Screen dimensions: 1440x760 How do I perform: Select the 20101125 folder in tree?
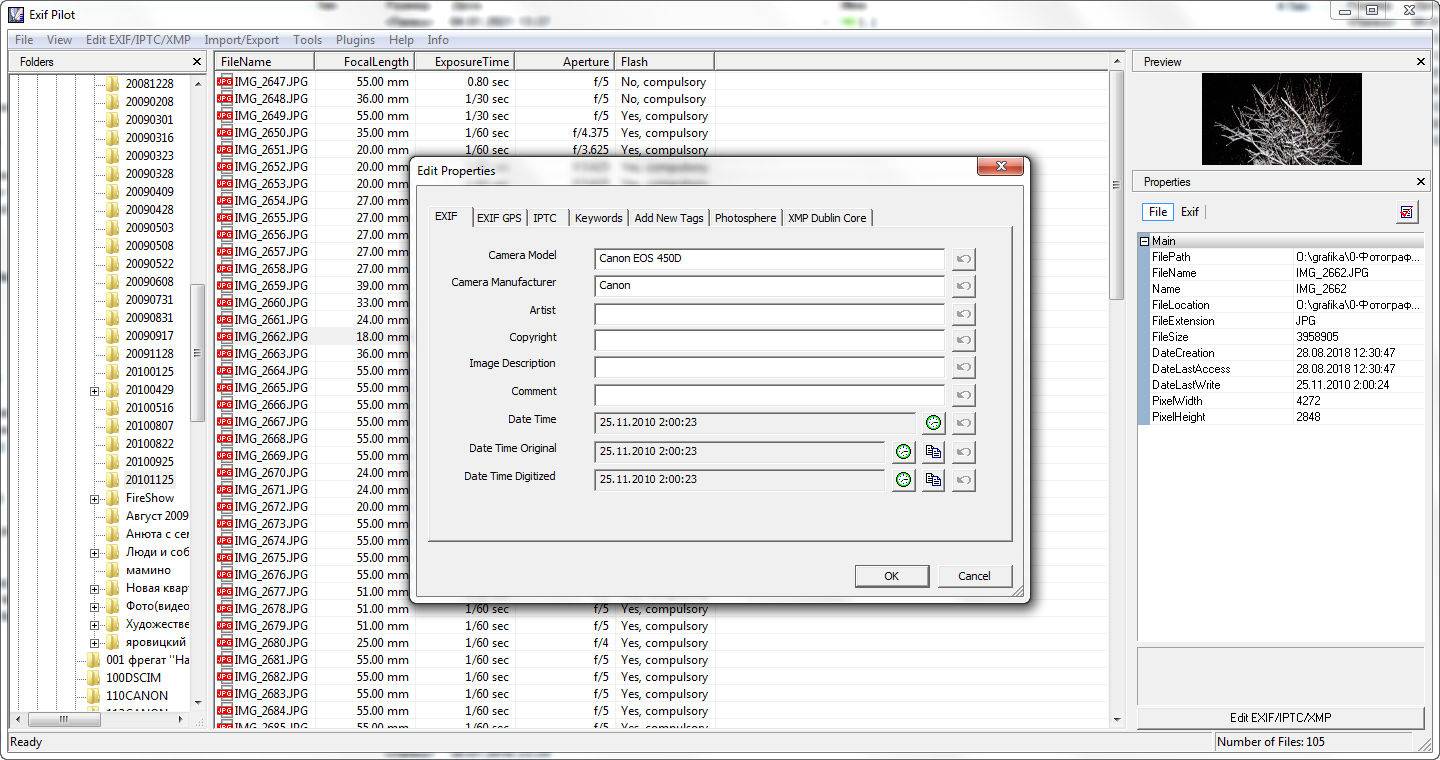[x=149, y=480]
